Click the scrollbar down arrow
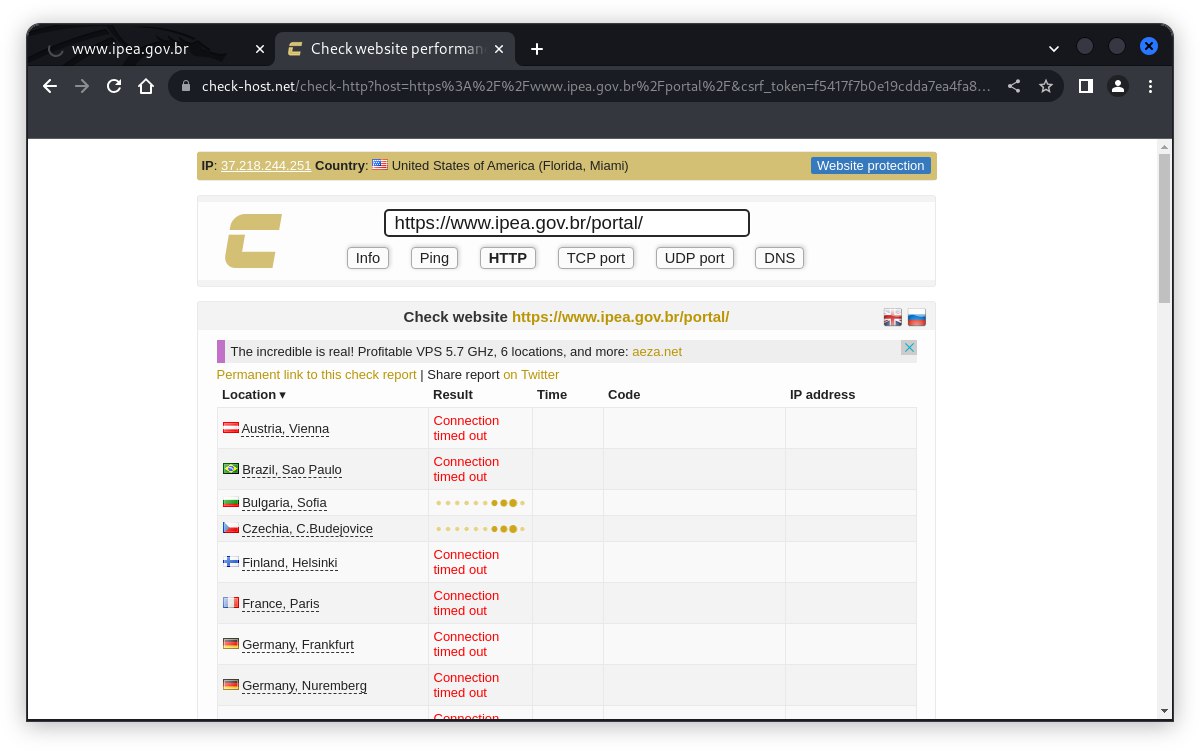 pos(1164,710)
